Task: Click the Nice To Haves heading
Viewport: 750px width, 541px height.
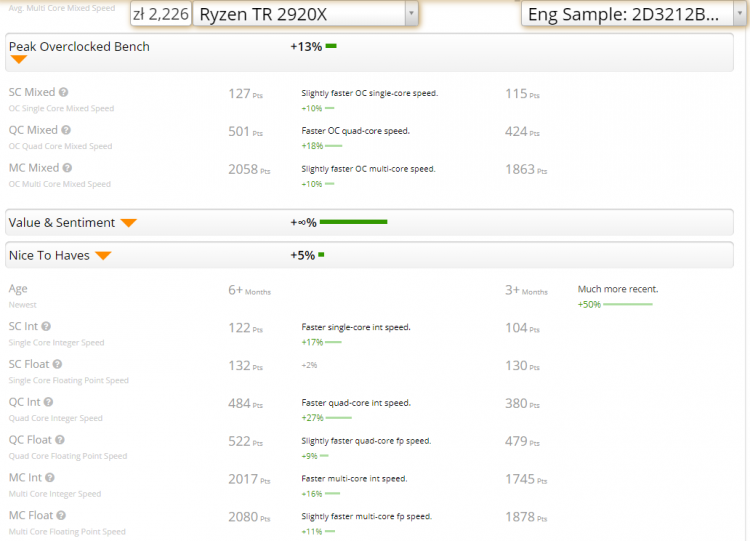Action: [49, 255]
